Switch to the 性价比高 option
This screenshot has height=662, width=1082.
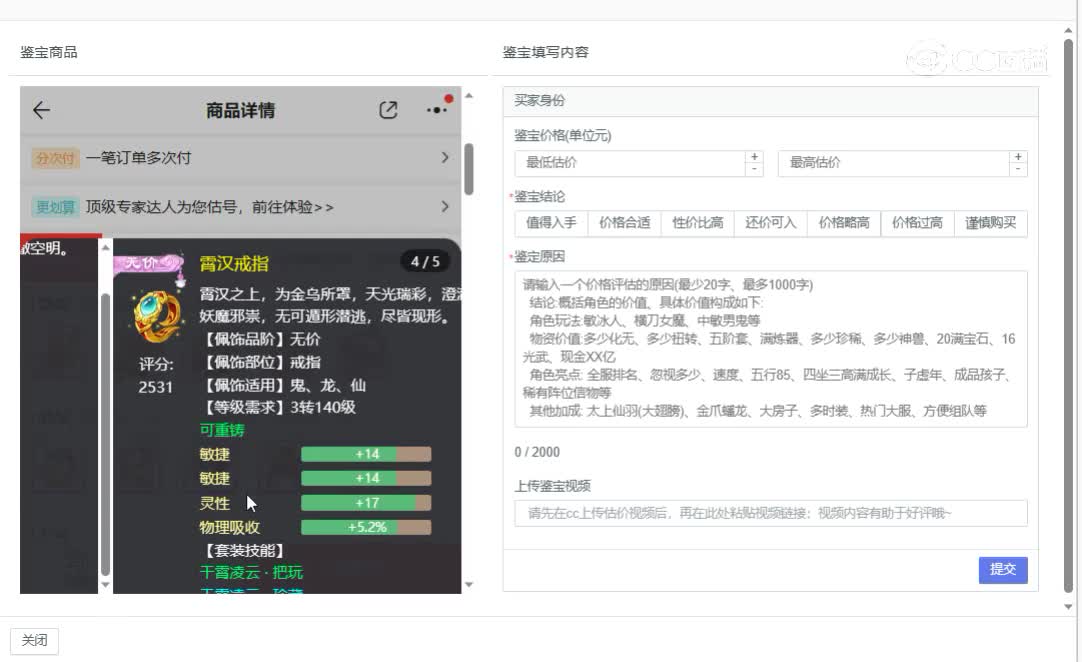click(x=697, y=222)
